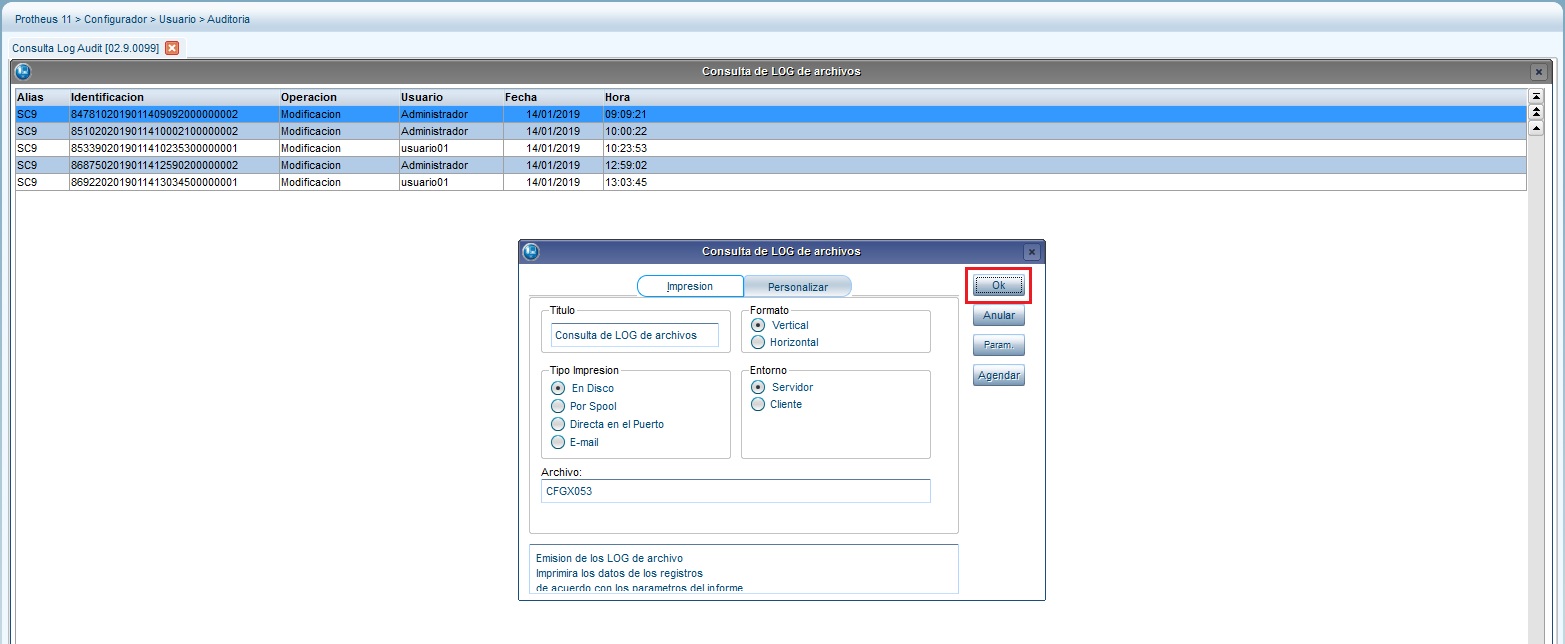The height and width of the screenshot is (644, 1565).
Task: Select the Consulta Log Audit [02.9.0099] tab
Action: [85, 48]
